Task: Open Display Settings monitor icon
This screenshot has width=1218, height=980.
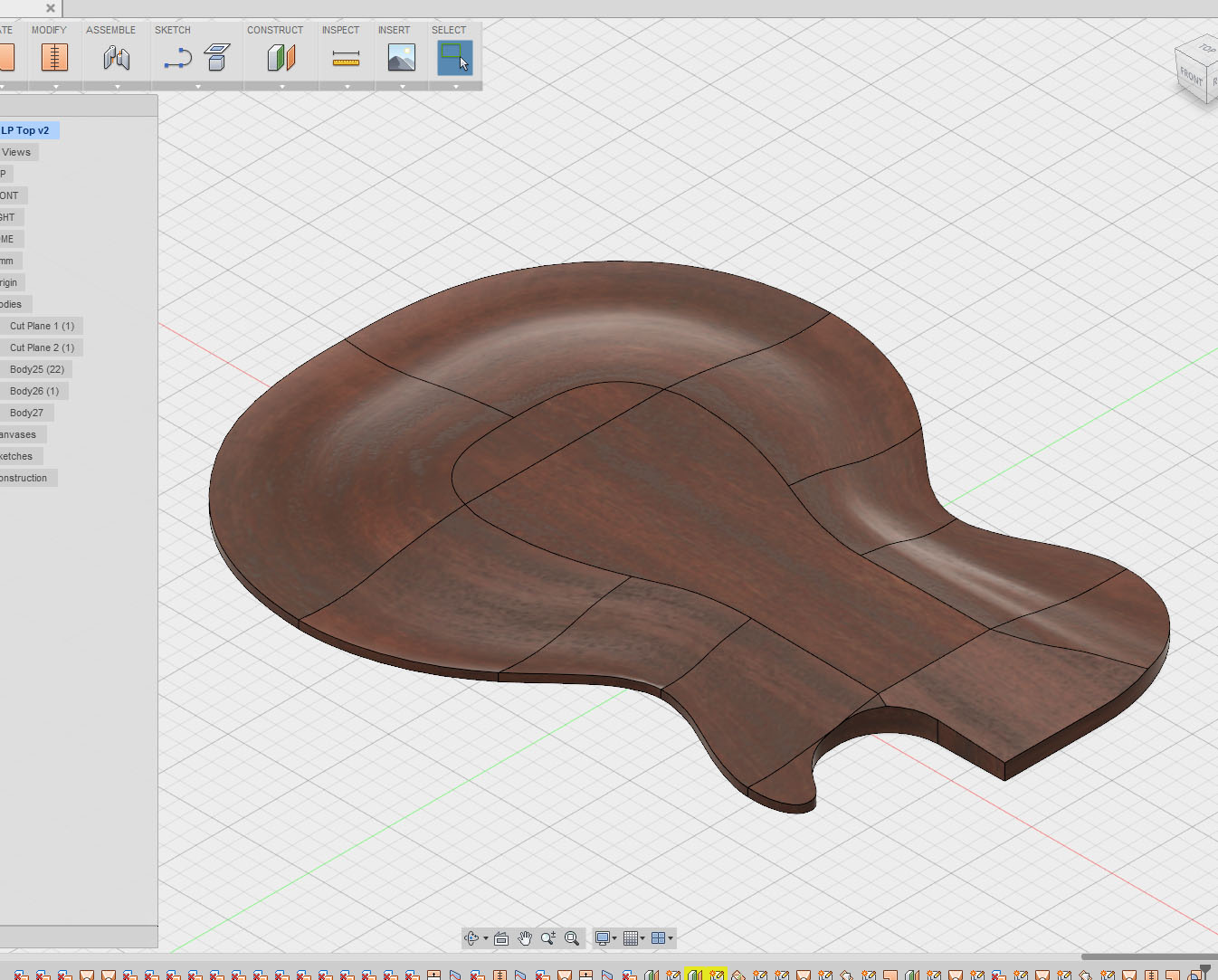Action: [602, 938]
